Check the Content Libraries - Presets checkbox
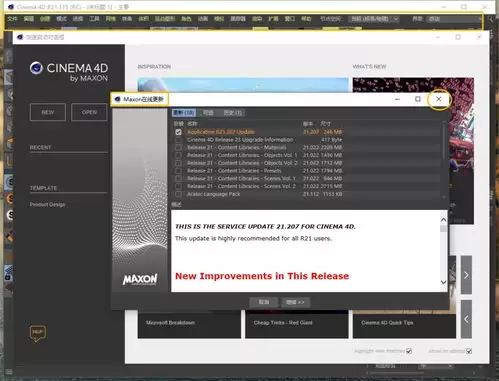The image size is (499, 381). pos(178,171)
